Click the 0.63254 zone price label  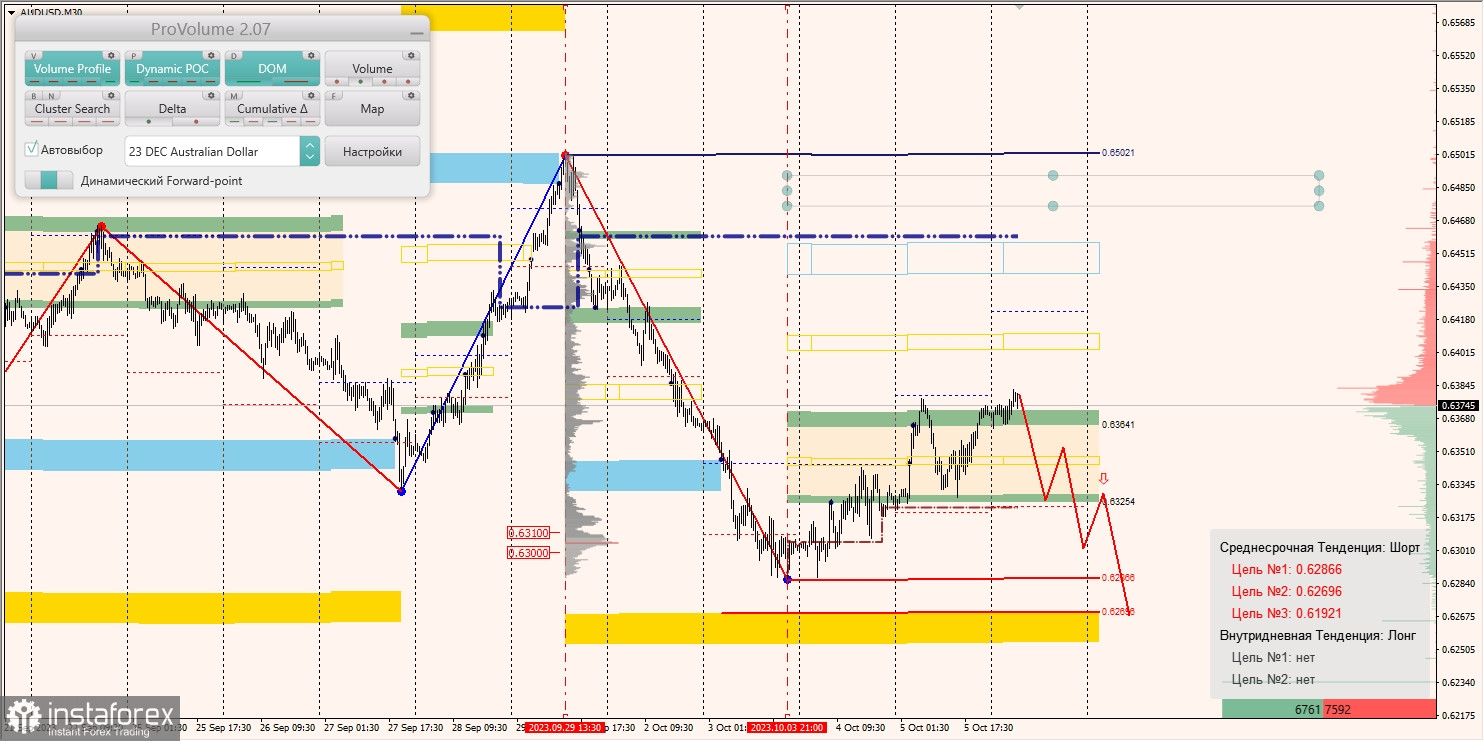[x=1118, y=501]
